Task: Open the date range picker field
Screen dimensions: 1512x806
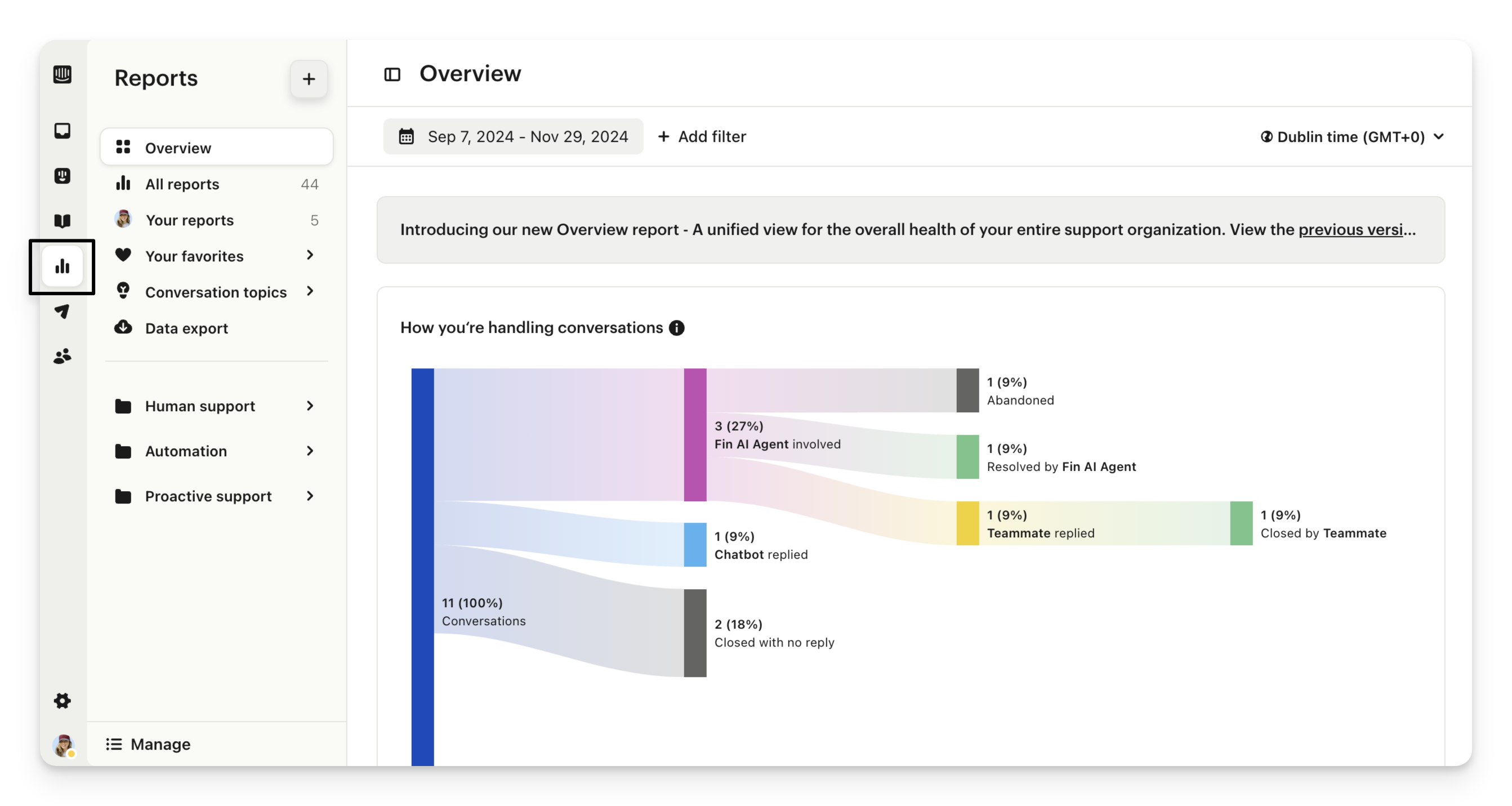Action: tap(513, 137)
